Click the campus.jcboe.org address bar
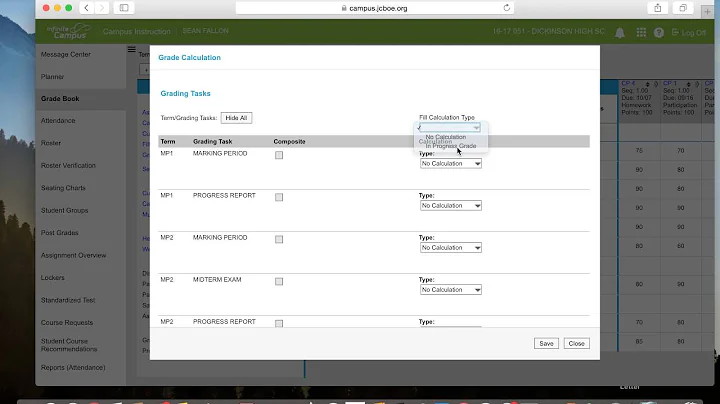This screenshot has width=720, height=404. click(375, 8)
